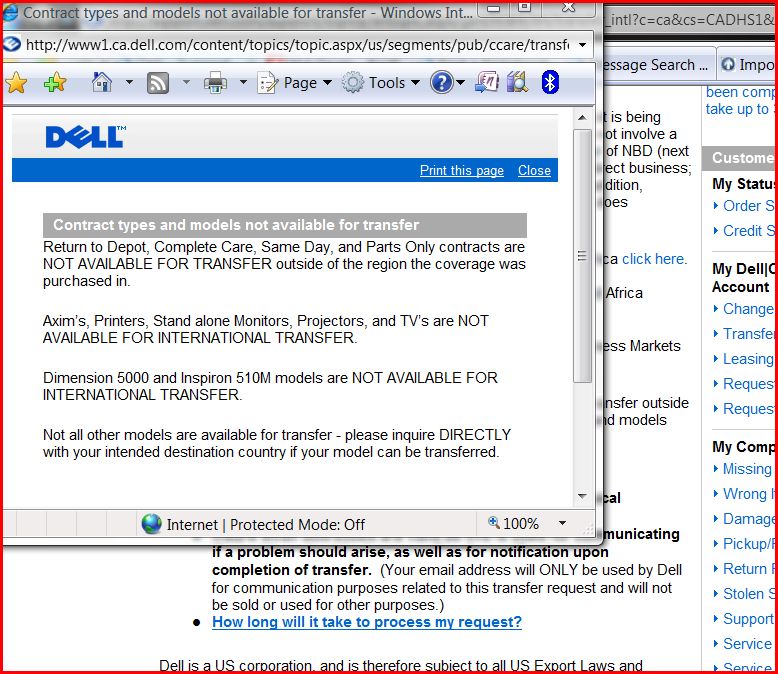Open the address bar dropdown arrow
Screen dimensions: 778x674
pos(583,45)
